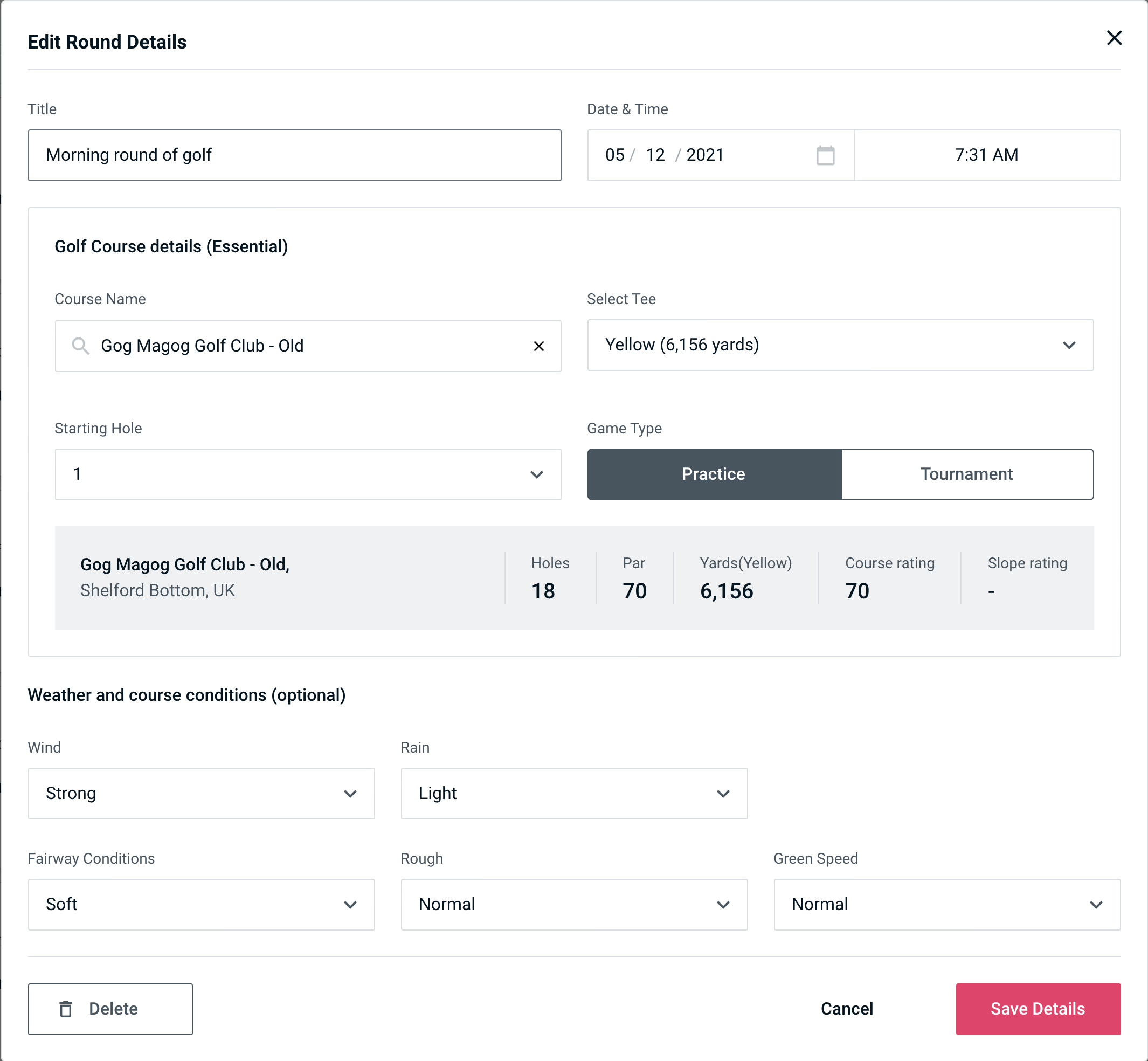
Task: Click the calendar icon for date picker
Action: tap(825, 155)
